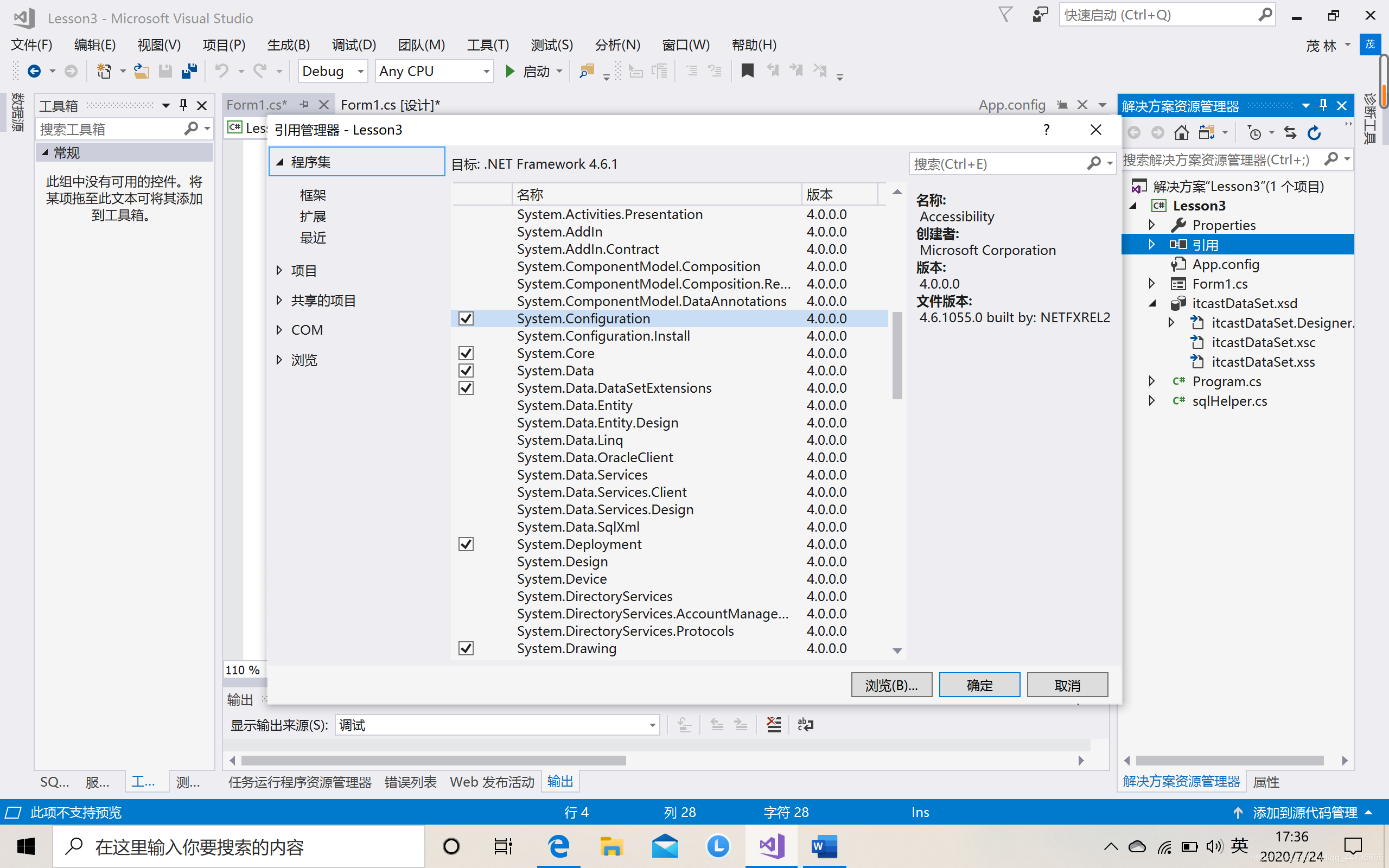The height and width of the screenshot is (868, 1389).
Task: Click the Home icon in Solution Explorer
Action: pos(1181,131)
